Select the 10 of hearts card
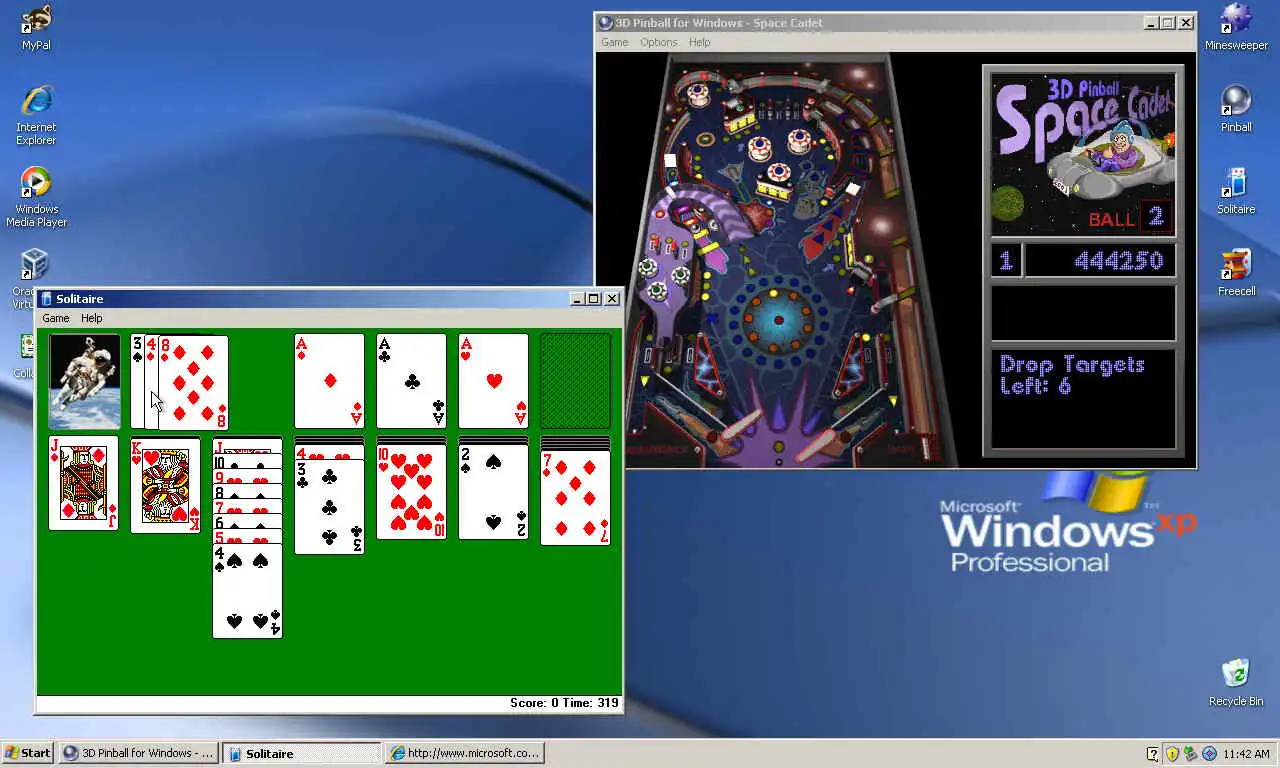 click(411, 492)
